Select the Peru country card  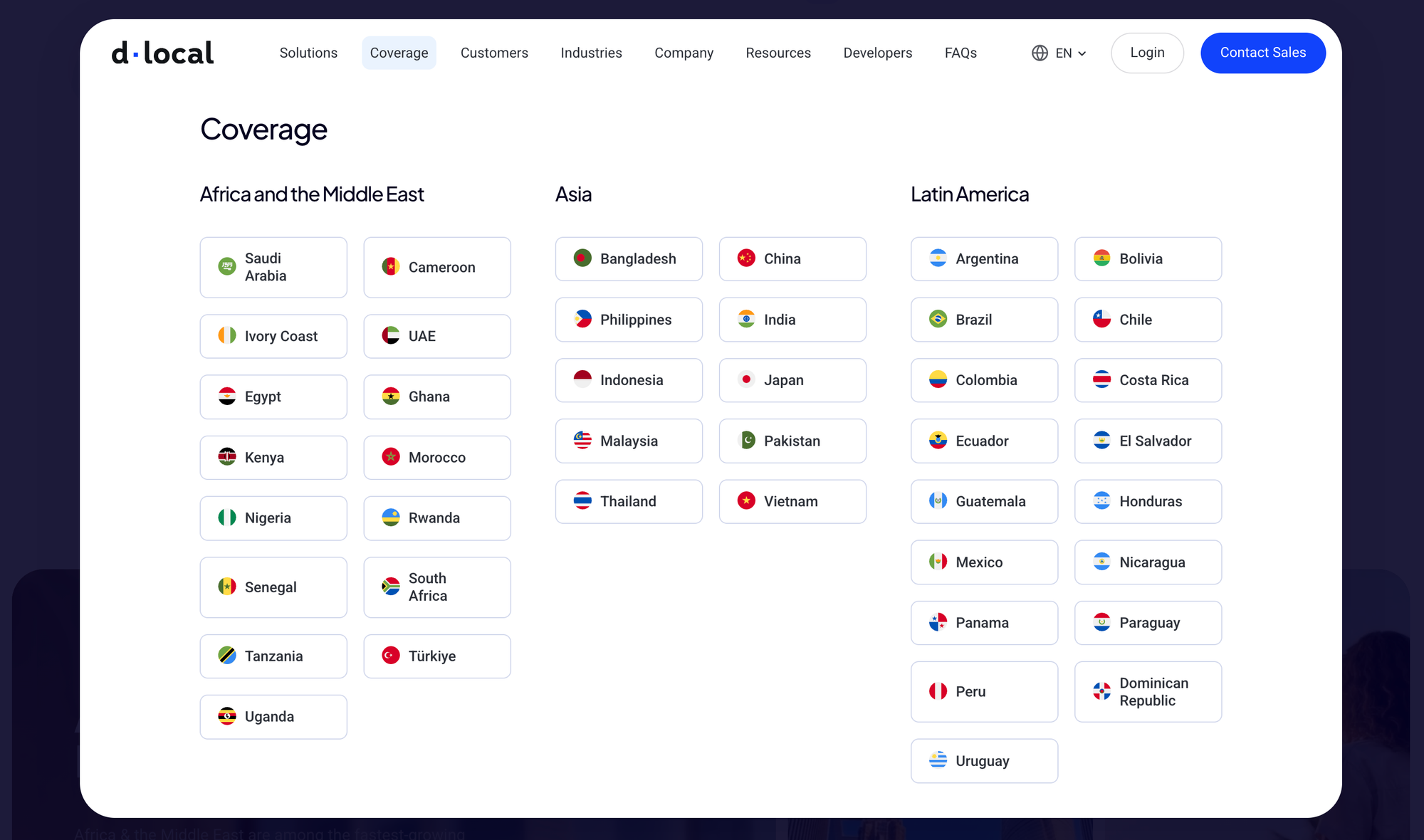coord(984,692)
